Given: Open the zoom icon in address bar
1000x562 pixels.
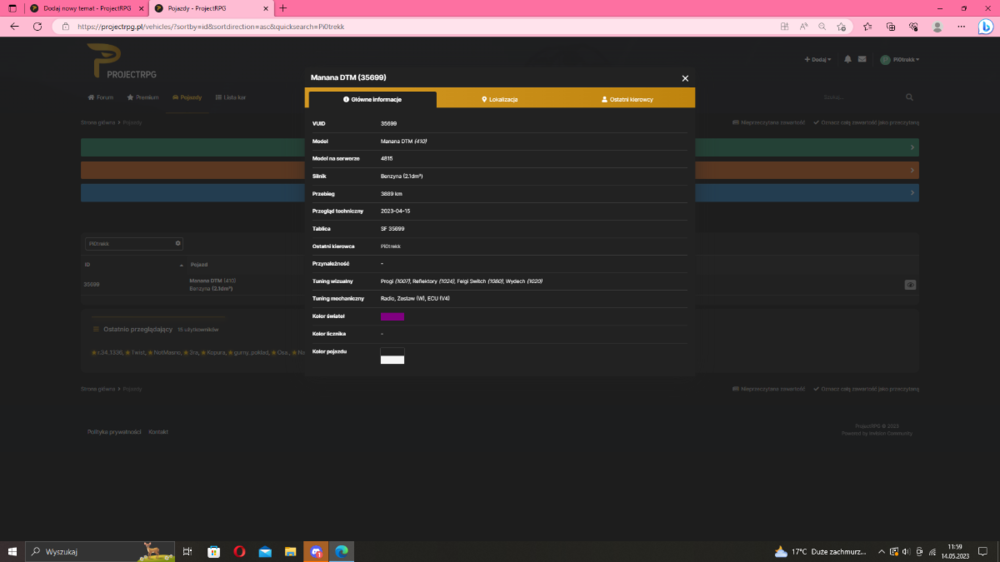Looking at the screenshot, I should click(x=822, y=27).
